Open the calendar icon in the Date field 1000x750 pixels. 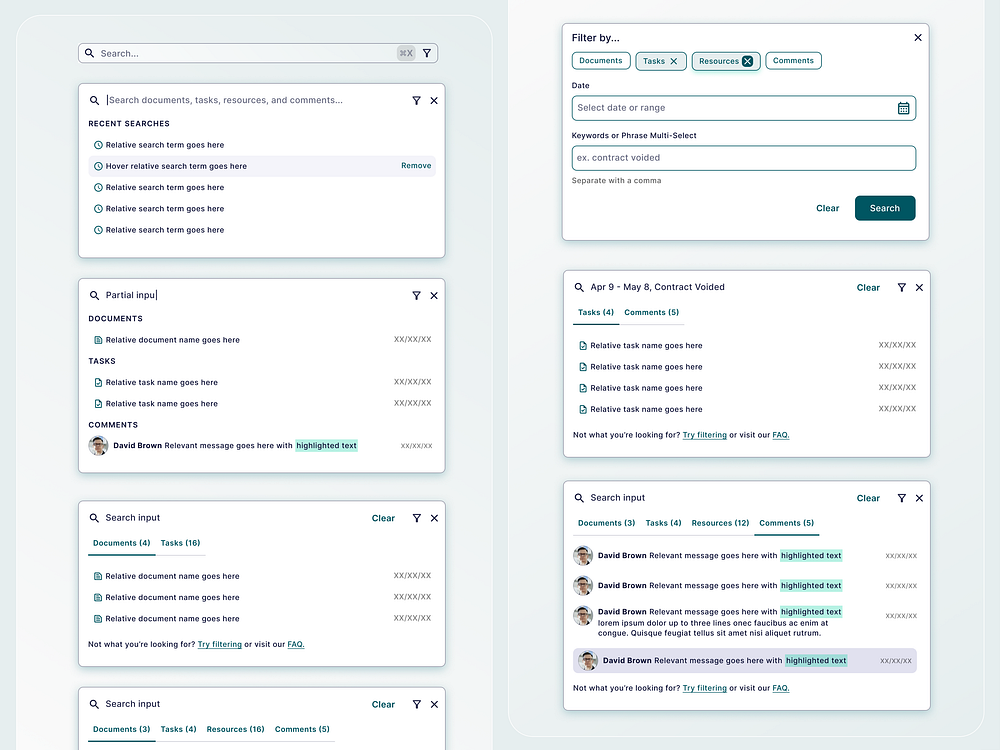point(904,108)
